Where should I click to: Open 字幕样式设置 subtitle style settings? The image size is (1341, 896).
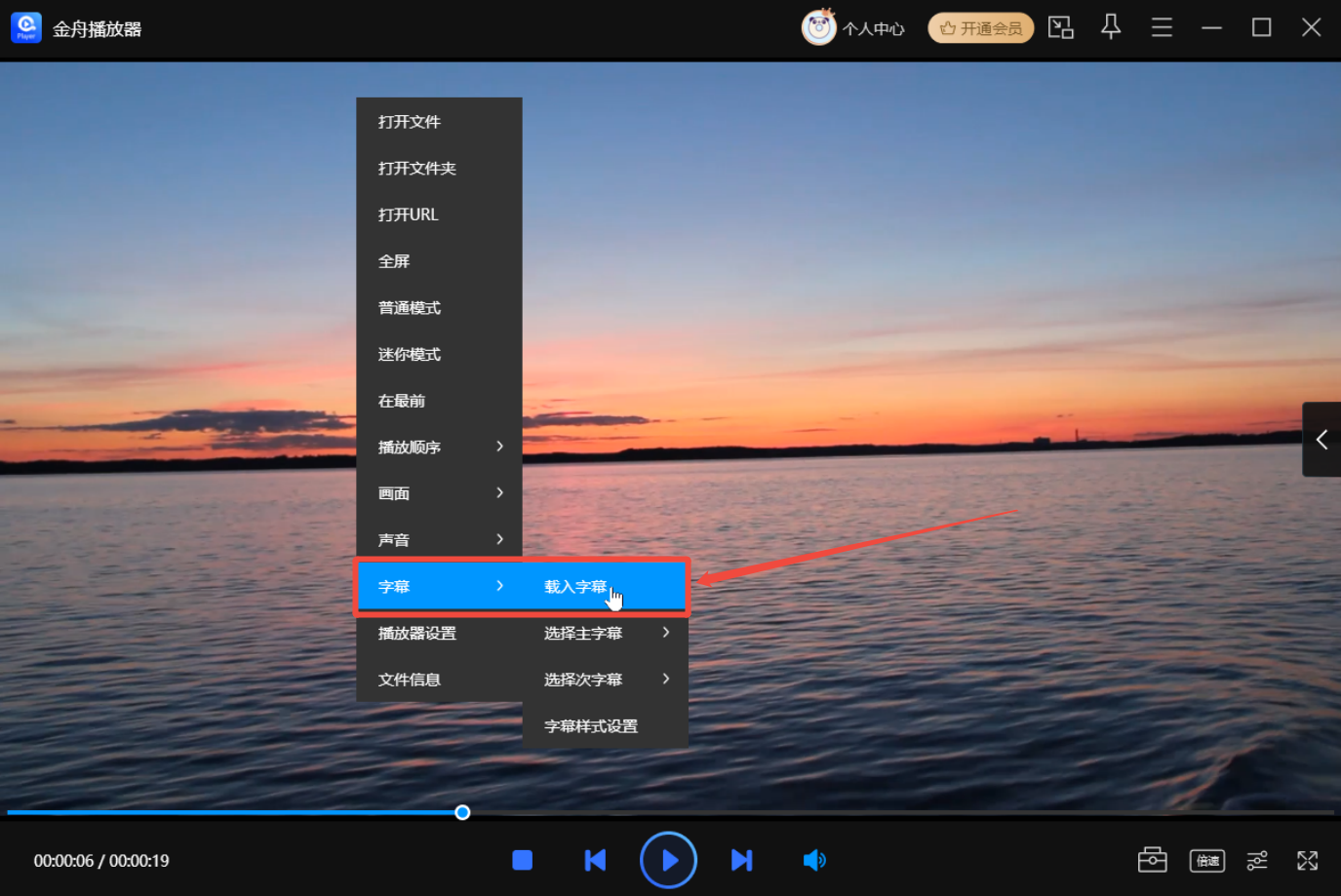[605, 726]
